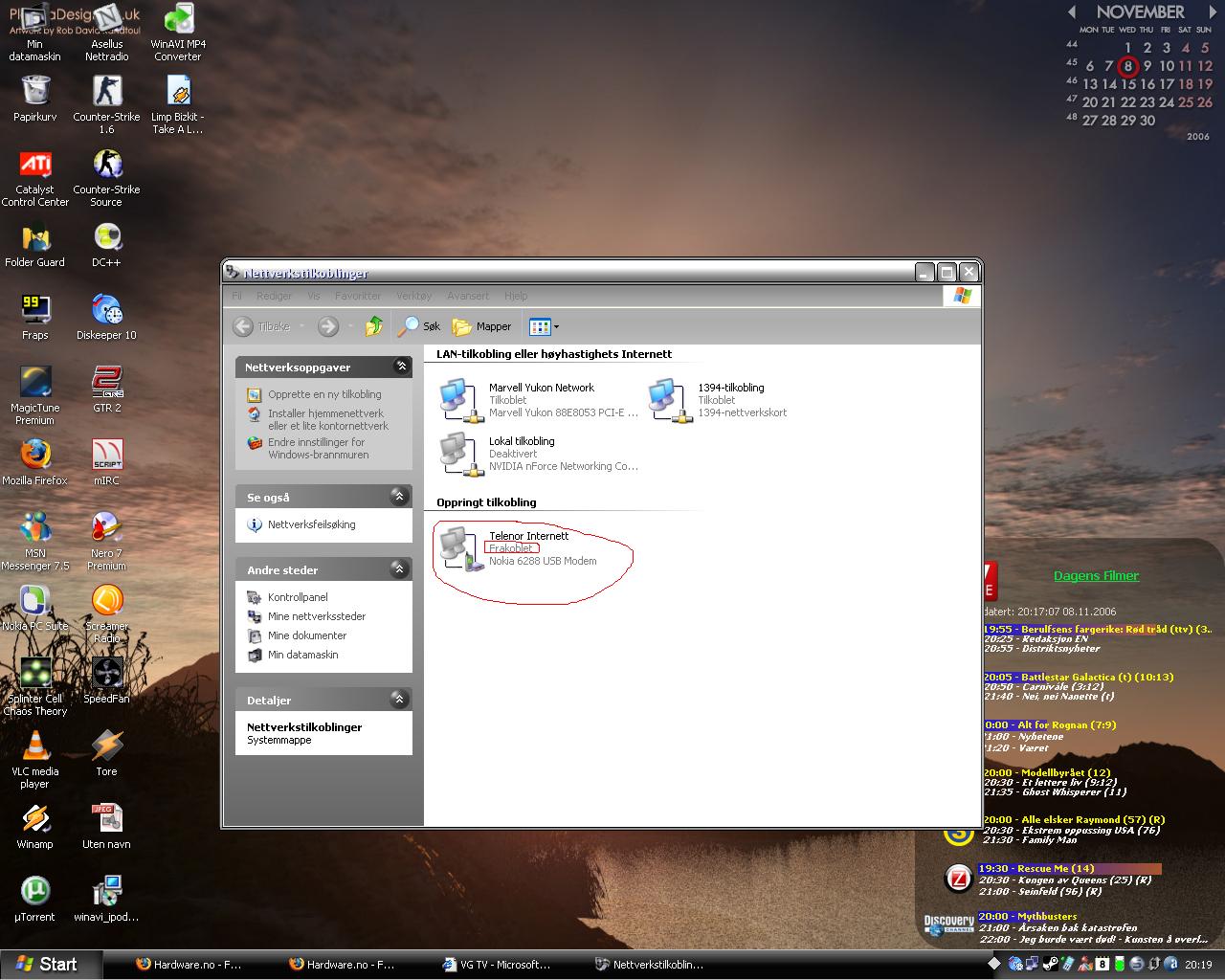Open MagicTune Premium icon
Image resolution: width=1225 pixels, height=980 pixels.
point(34,396)
